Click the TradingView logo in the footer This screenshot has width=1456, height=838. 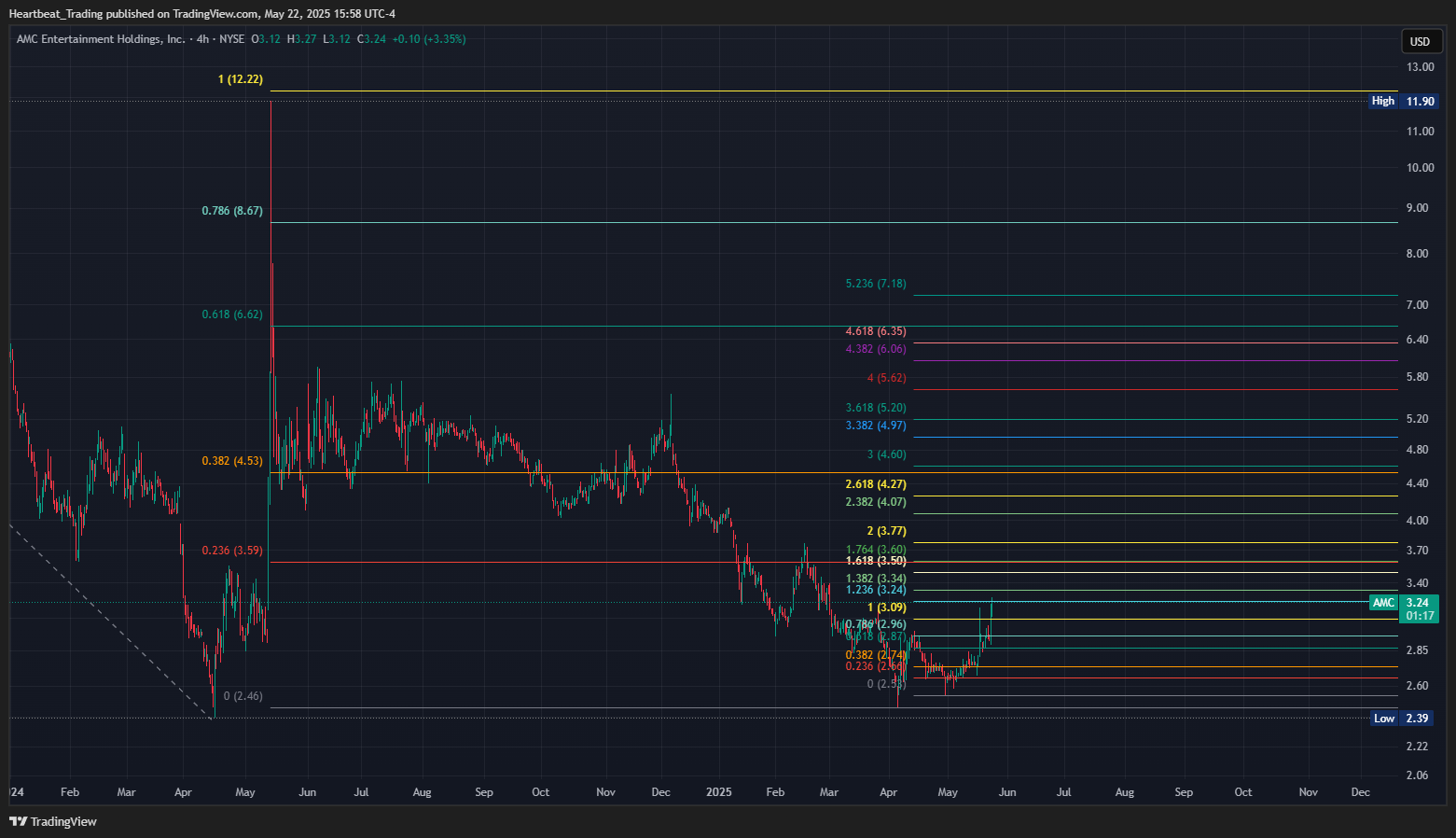pos(53,822)
